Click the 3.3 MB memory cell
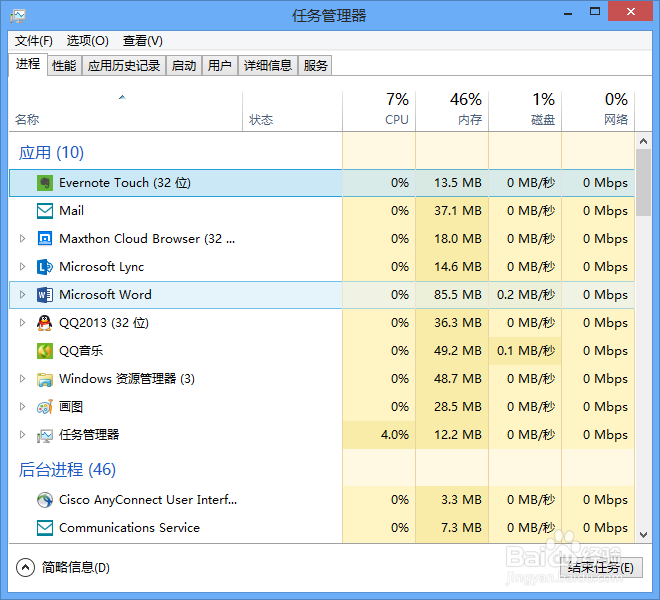The image size is (660, 600). coord(452,500)
